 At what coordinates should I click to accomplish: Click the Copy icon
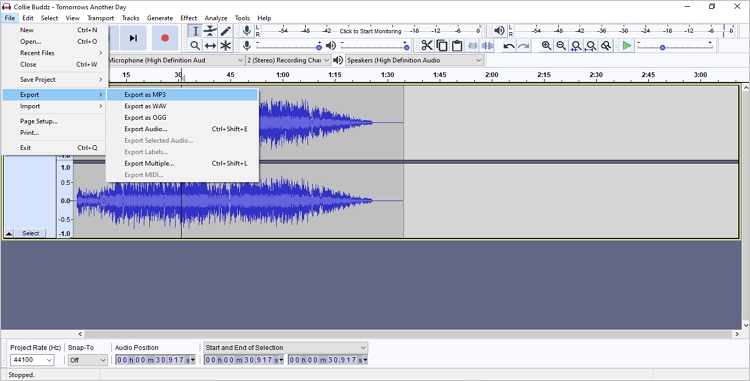coord(442,46)
